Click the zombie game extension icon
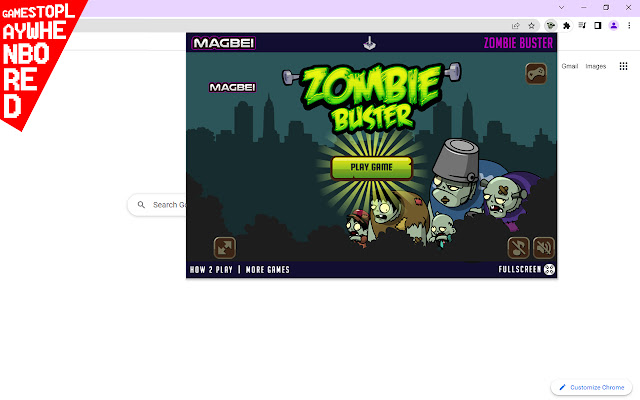This screenshot has width=640, height=400. pos(551,26)
